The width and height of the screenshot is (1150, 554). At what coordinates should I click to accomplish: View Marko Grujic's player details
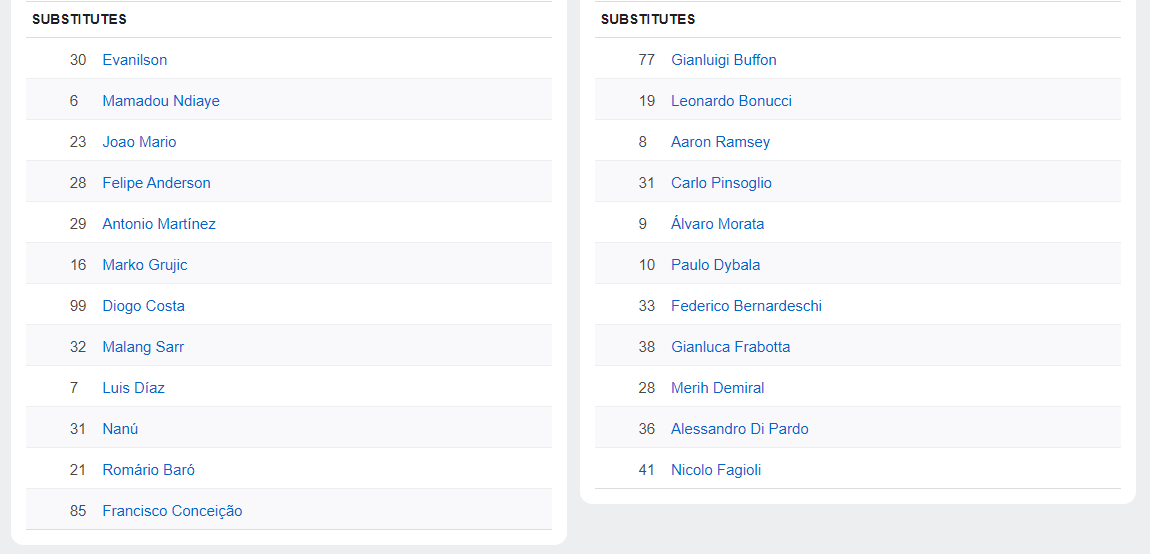(x=144, y=265)
